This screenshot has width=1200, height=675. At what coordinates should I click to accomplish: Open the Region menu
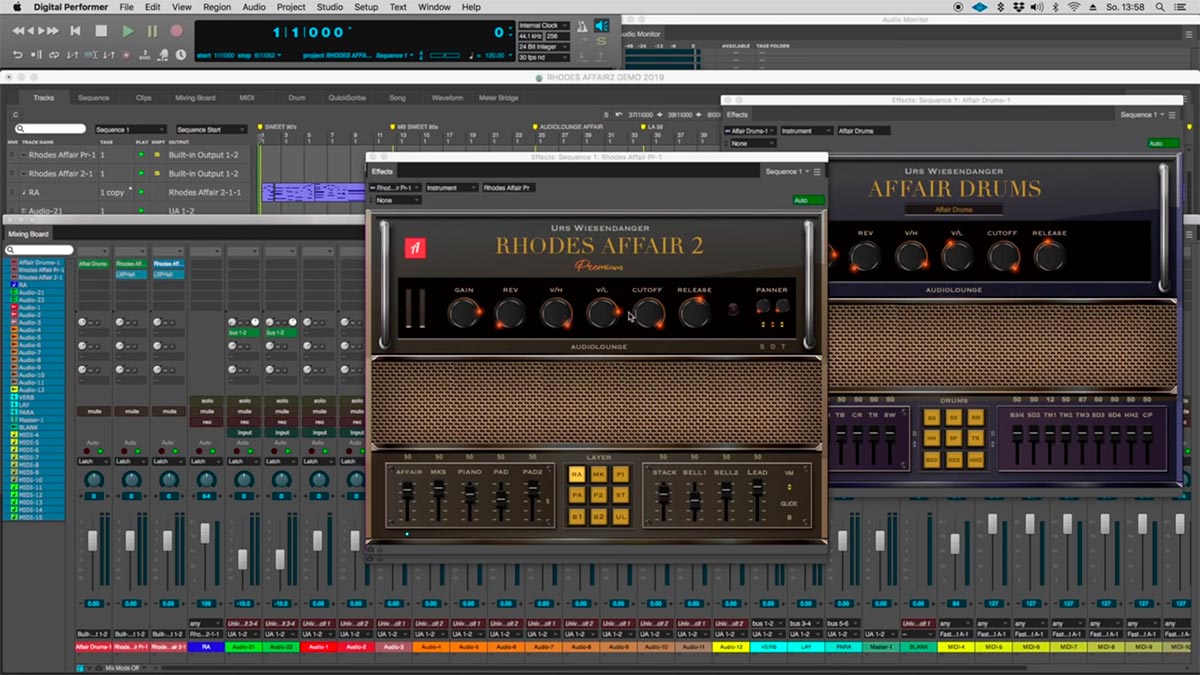coord(216,7)
